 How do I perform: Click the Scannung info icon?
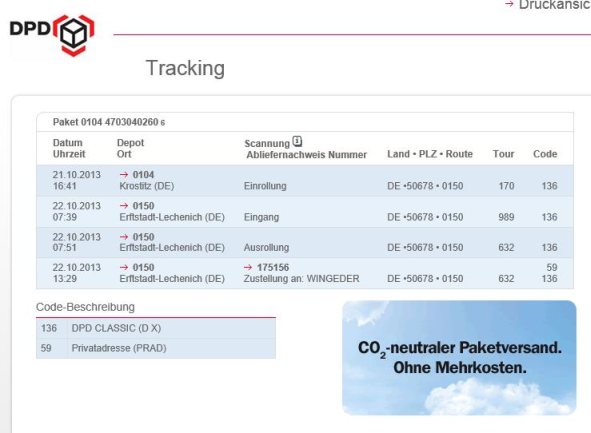click(x=297, y=141)
